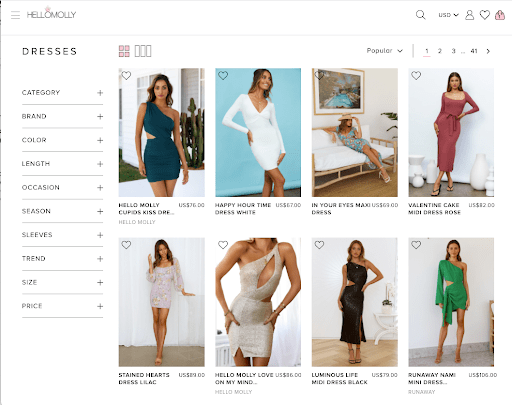Viewport: 512px width, 405px height.
Task: Favorite the In Your Eyes Maxi dress heart
Action: 319,76
